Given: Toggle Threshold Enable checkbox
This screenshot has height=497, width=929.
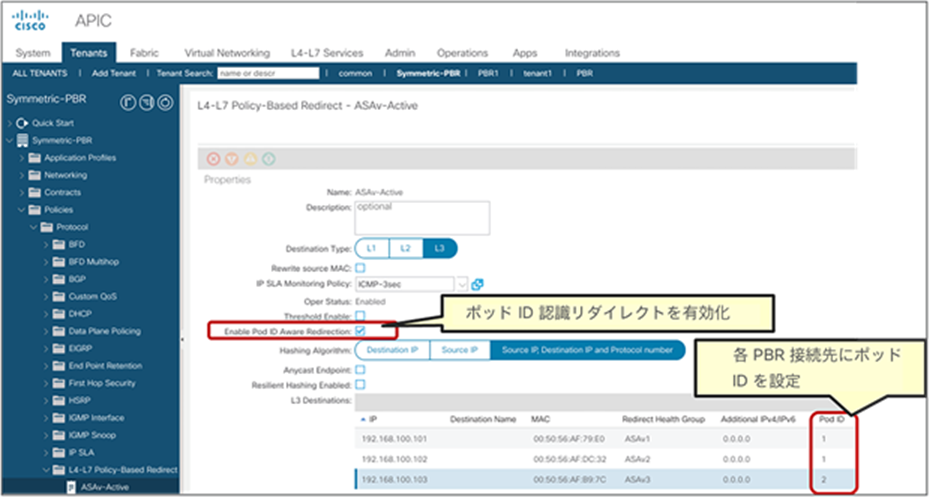Looking at the screenshot, I should [360, 316].
